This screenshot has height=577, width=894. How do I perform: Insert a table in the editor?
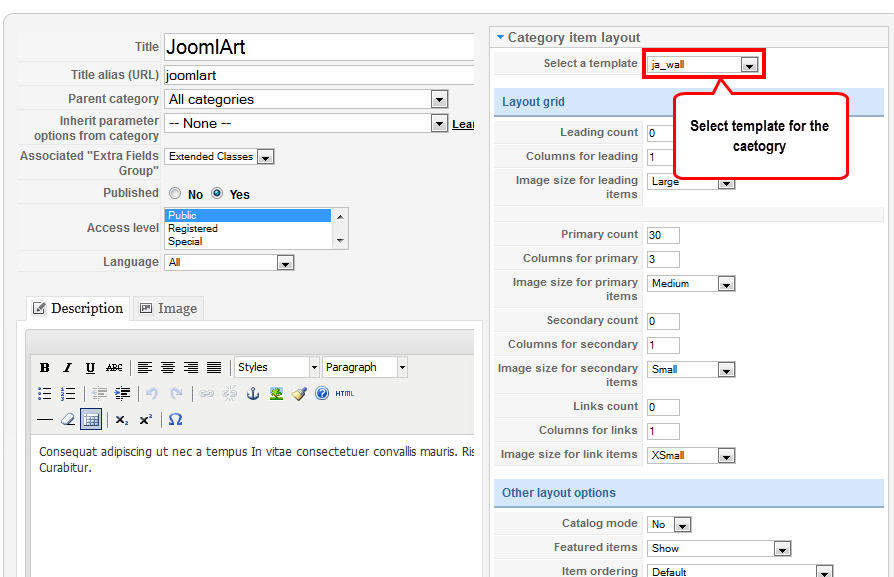[91, 420]
